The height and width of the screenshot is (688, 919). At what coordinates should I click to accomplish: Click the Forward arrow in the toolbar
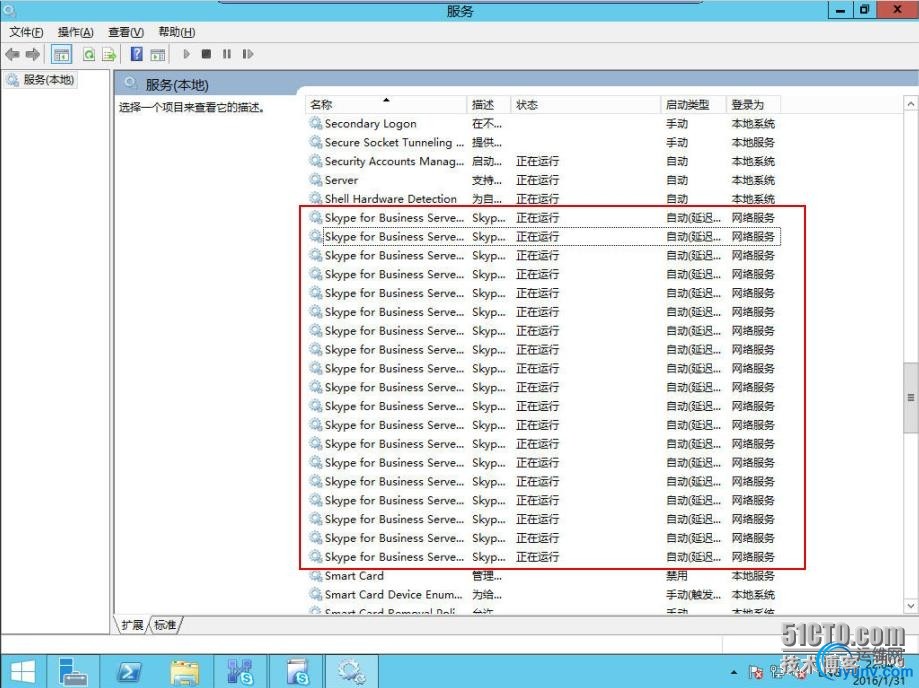pos(33,55)
